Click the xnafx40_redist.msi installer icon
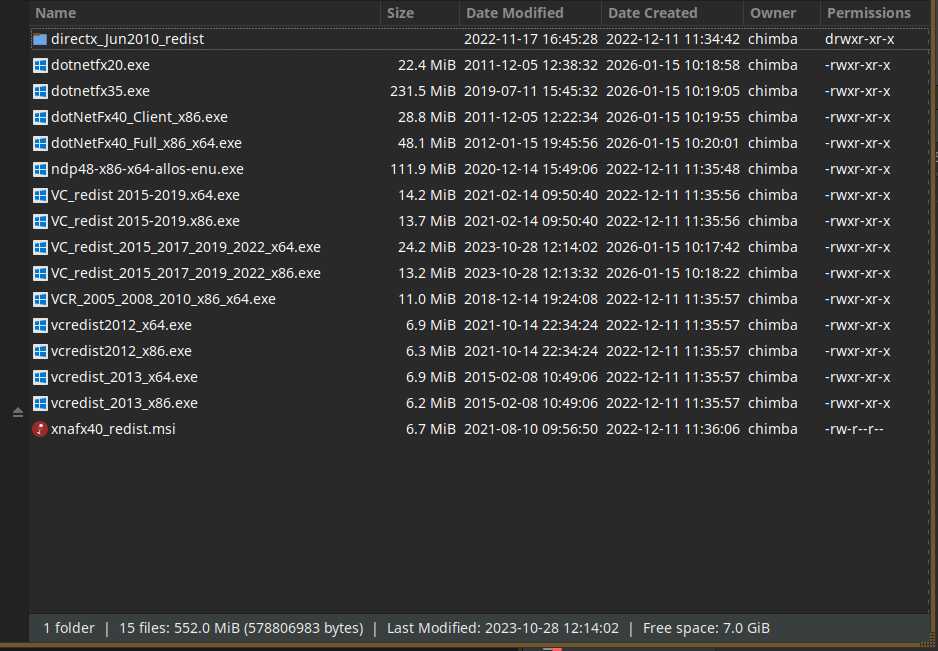Viewport: 938px width, 651px height. (x=40, y=429)
